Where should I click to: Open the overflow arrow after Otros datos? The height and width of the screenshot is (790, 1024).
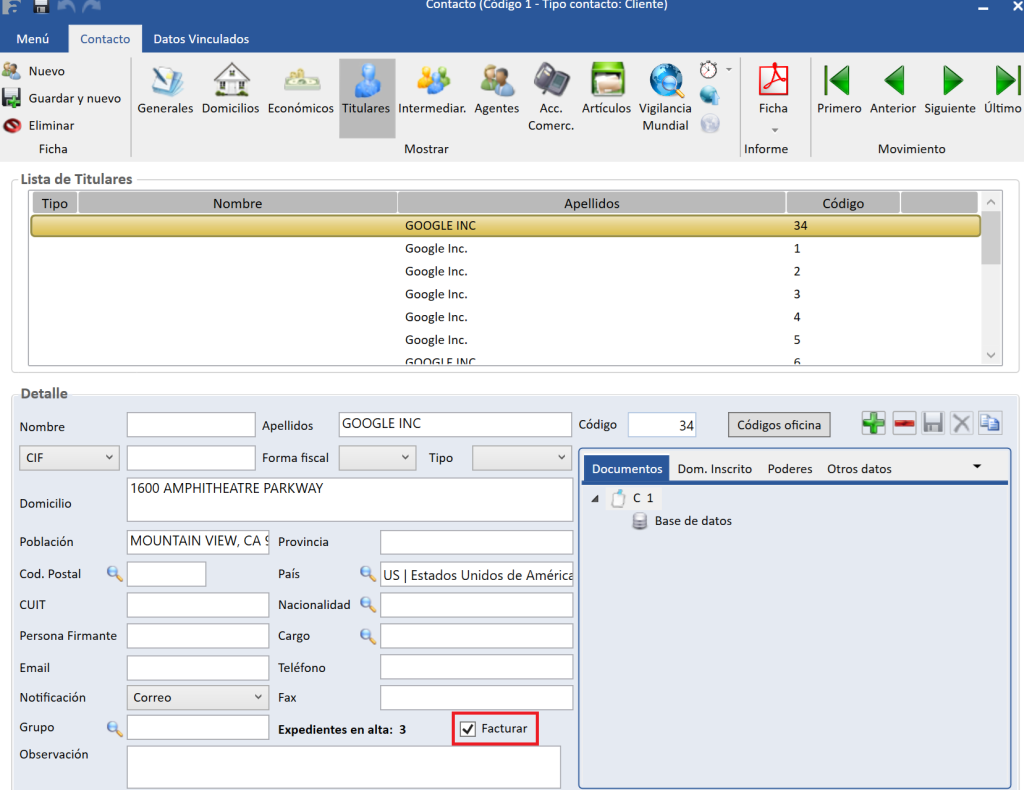point(977,467)
